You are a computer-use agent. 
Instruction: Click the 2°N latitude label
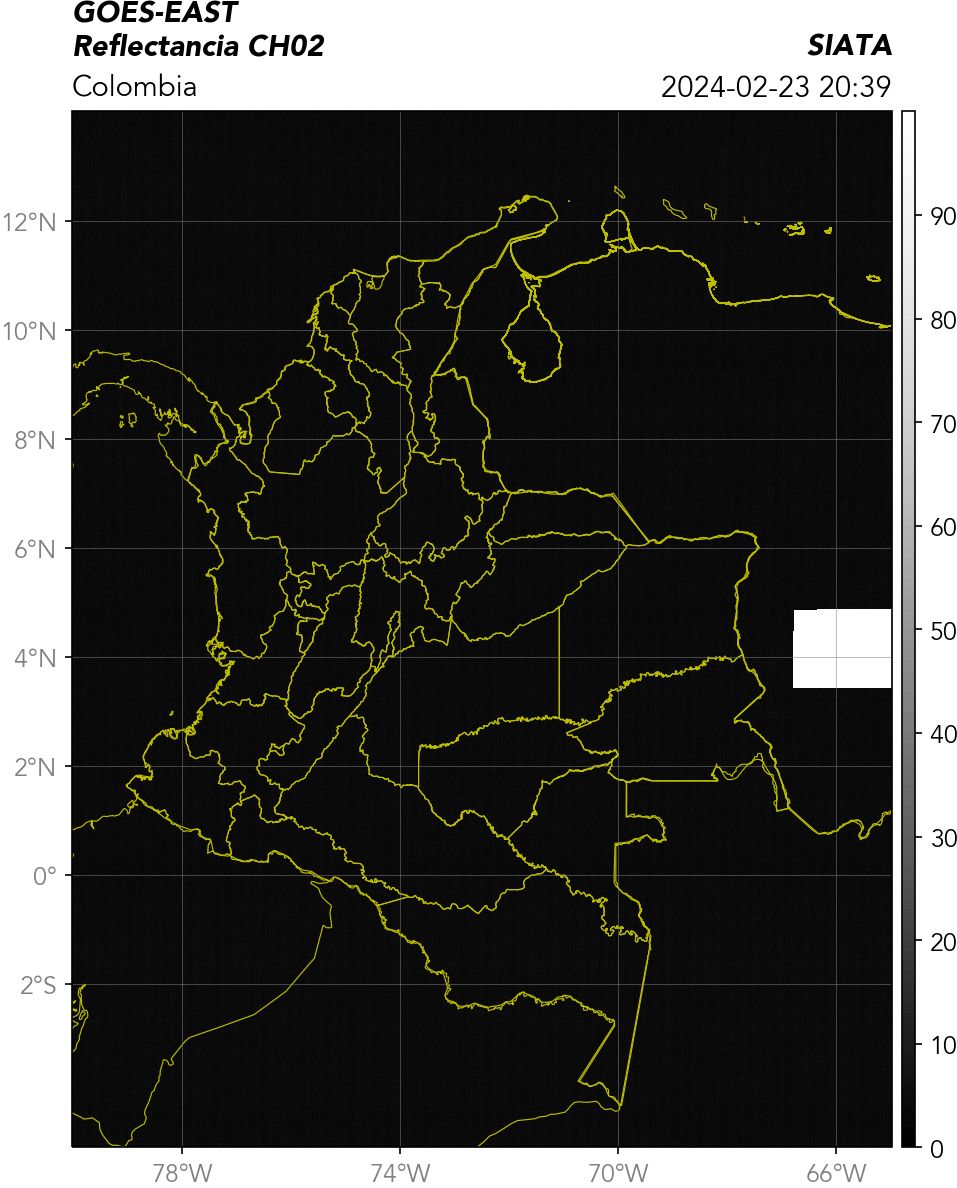tap(36, 768)
